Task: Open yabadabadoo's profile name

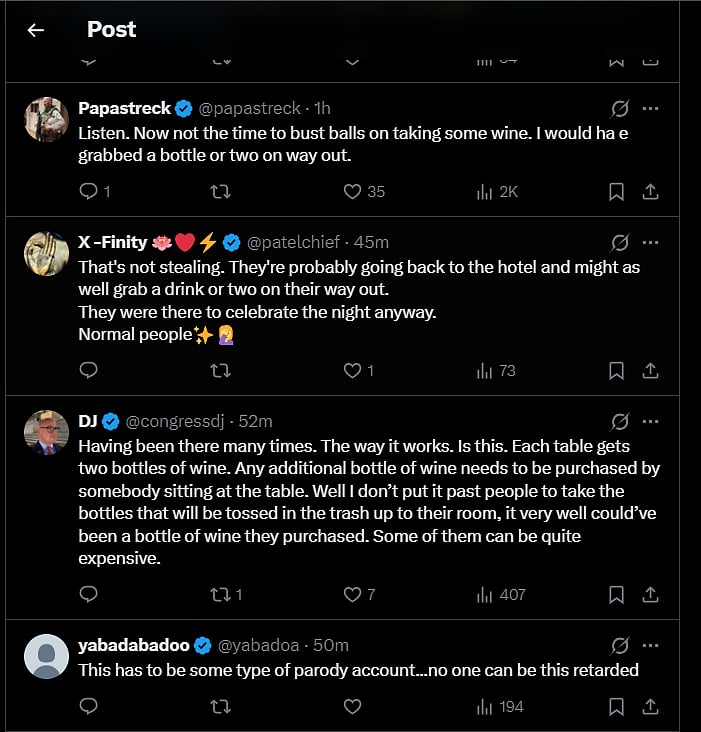Action: (134, 645)
